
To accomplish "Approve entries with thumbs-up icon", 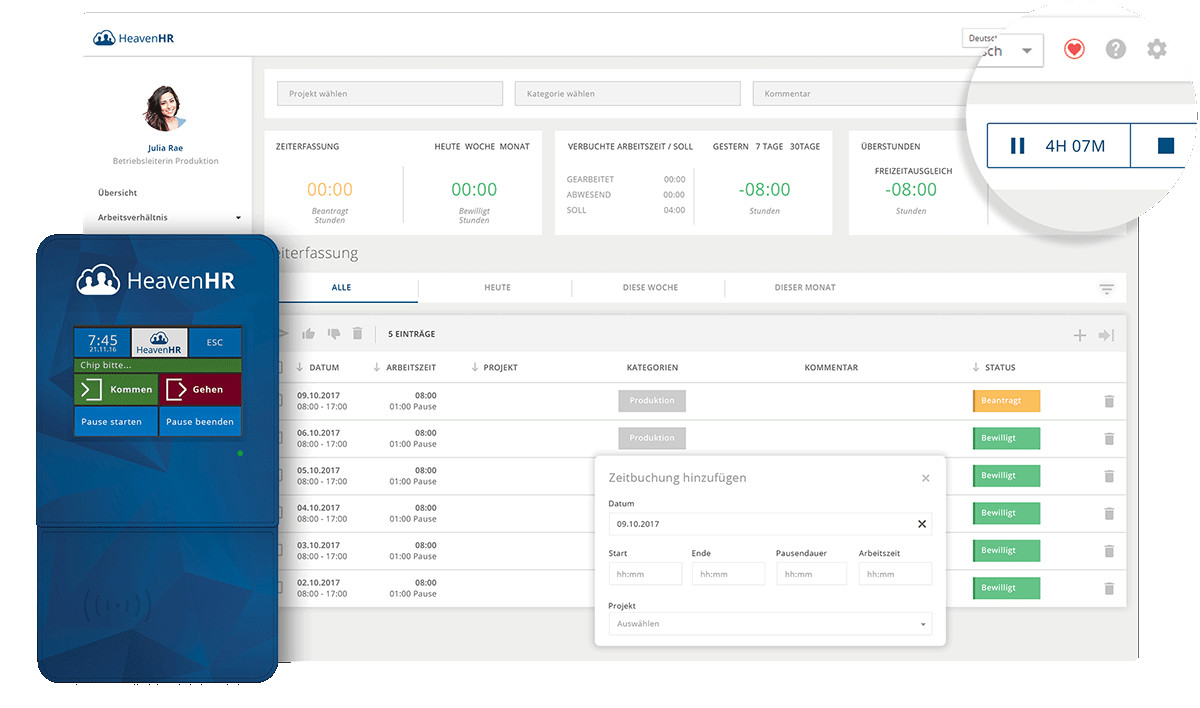I will pyautogui.click(x=308, y=334).
